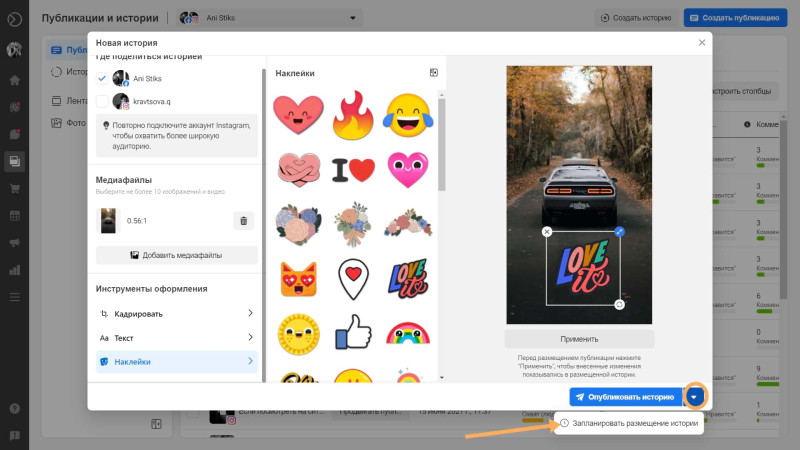Remove the Love it sticker from preview

pyautogui.click(x=547, y=232)
